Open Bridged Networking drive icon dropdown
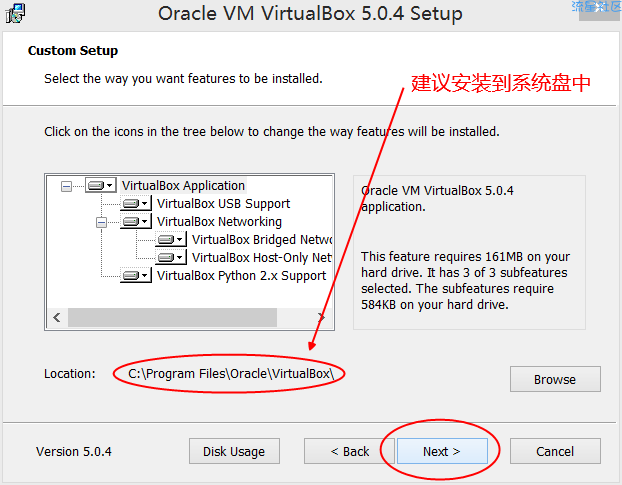 171,240
